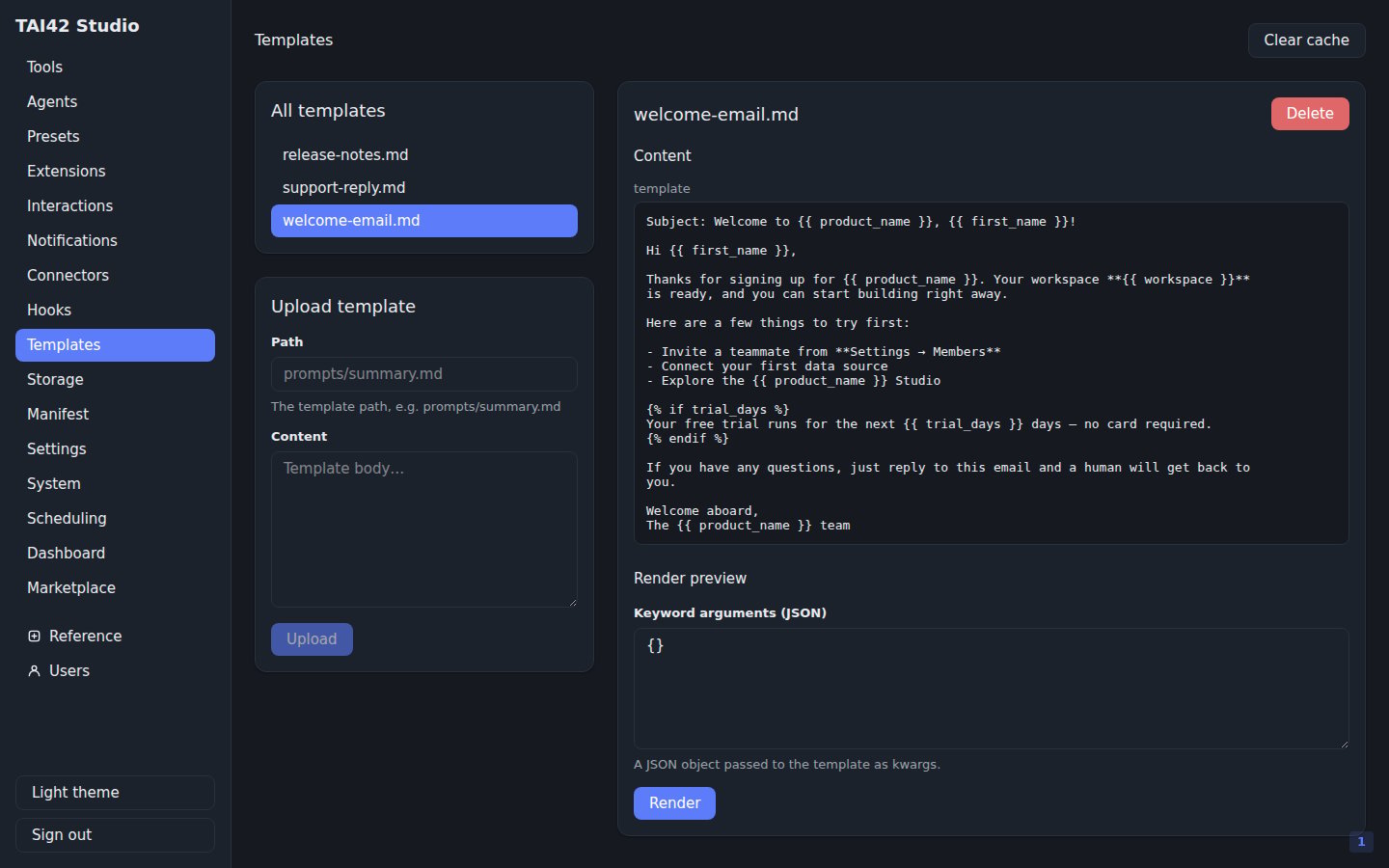Click the Upload template heading
This screenshot has height=868, width=1389.
click(343, 307)
